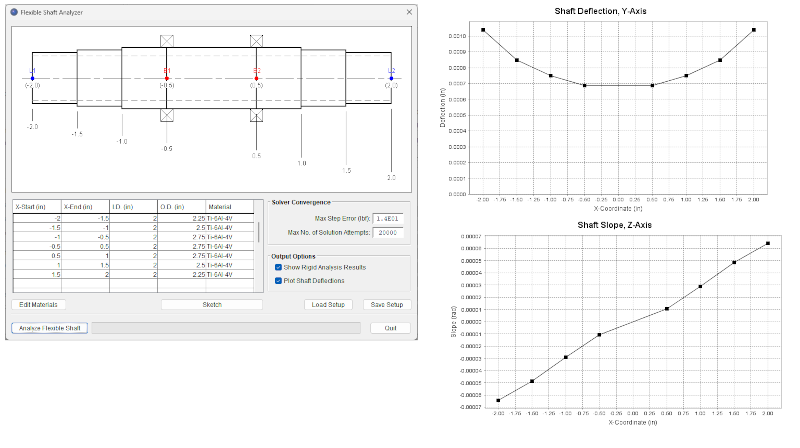The image size is (800, 448).
Task: Click the Flexible Shaft Analyzer title icon
Action: pos(13,9)
